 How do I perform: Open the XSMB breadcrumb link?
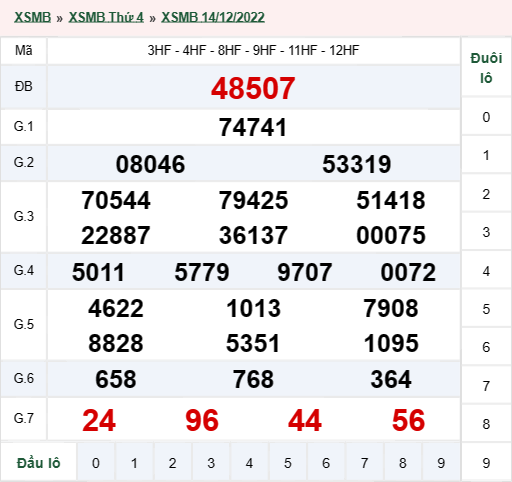[32, 17]
